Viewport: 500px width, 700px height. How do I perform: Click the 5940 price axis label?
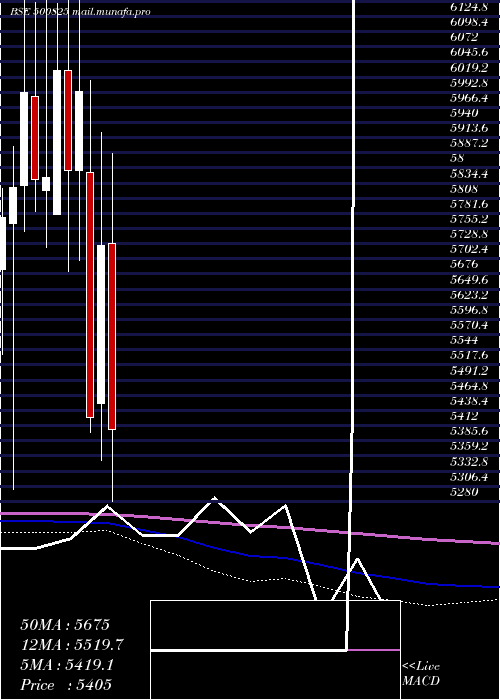point(464,113)
